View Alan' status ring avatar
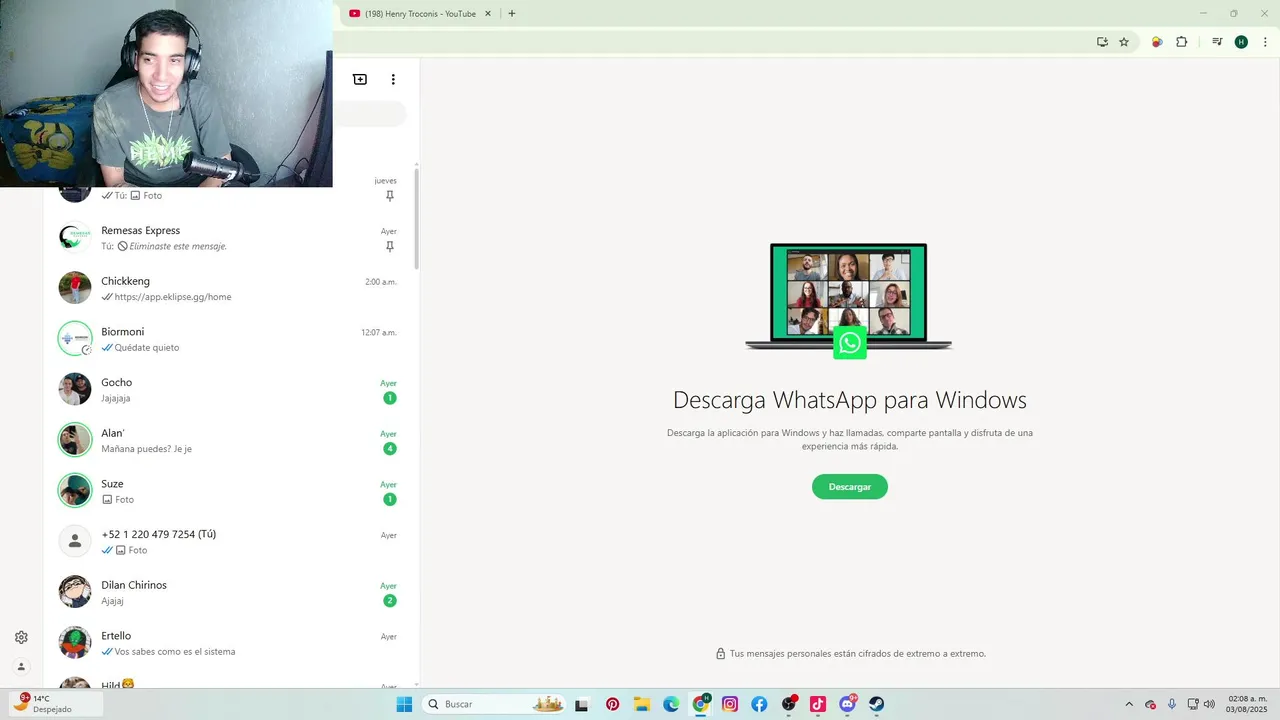Viewport: 1280px width, 720px height. click(x=75, y=440)
